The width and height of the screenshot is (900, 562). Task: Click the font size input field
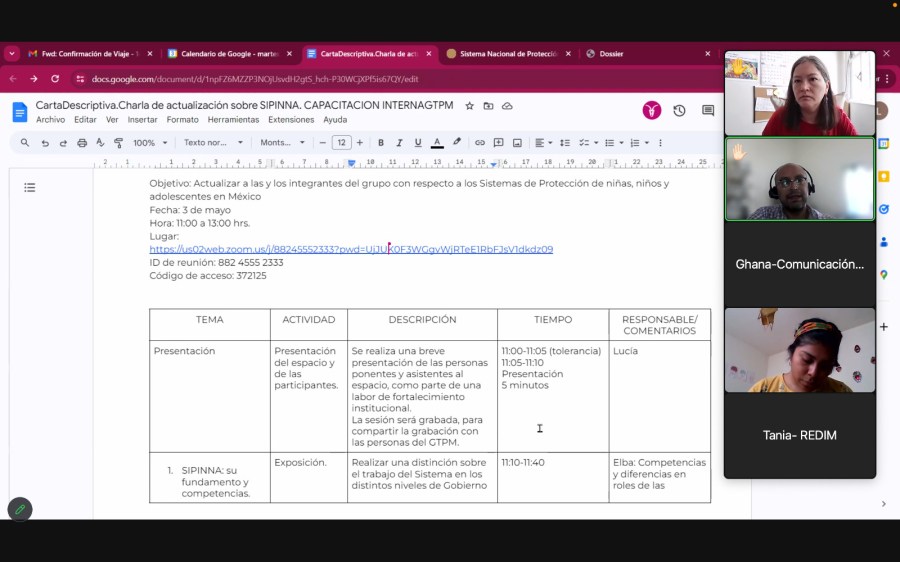[x=341, y=143]
